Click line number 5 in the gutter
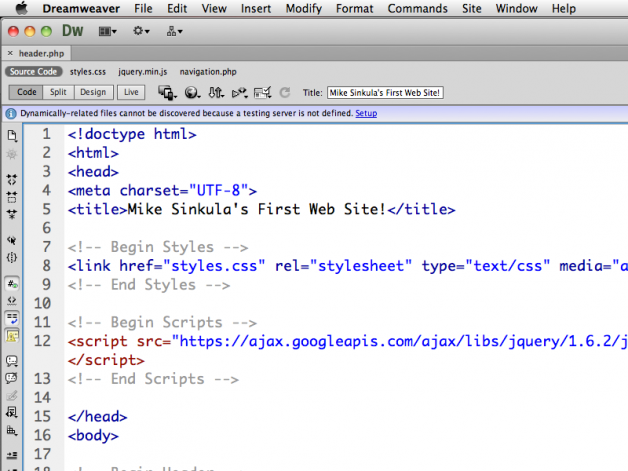The image size is (628, 471). click(x=47, y=209)
